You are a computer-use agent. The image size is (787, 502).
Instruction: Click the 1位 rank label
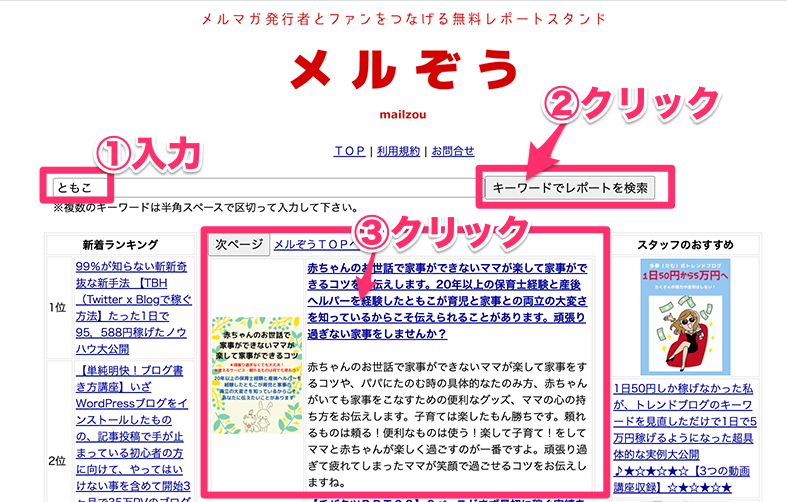[58, 308]
